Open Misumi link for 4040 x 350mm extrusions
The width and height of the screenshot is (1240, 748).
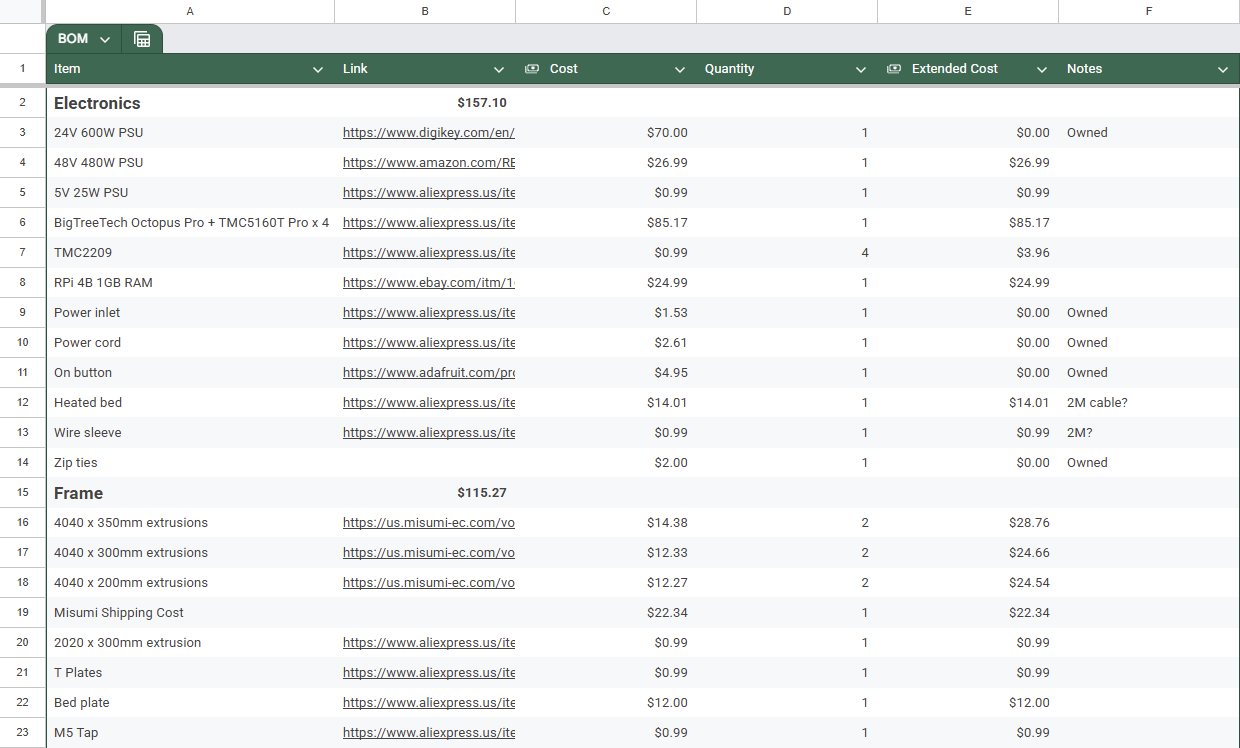point(428,523)
